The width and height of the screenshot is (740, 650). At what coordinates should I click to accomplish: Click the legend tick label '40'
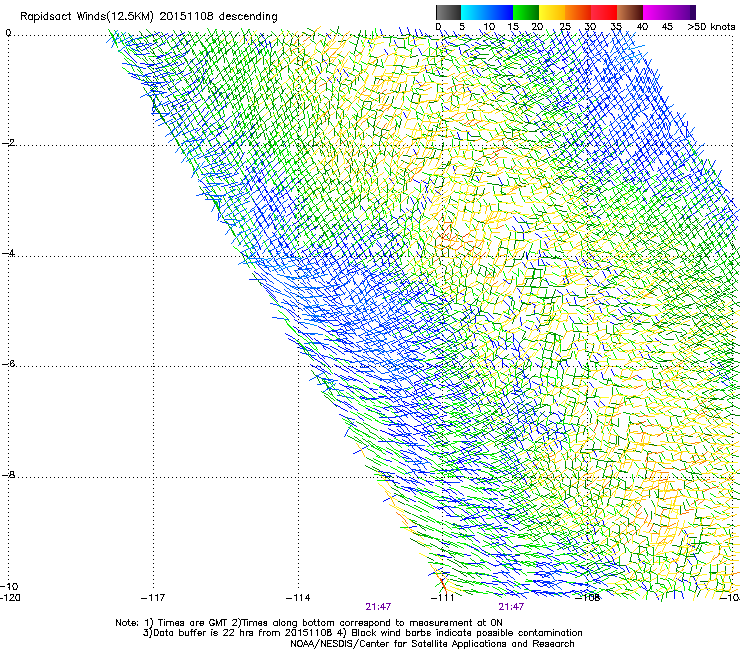(642, 26)
